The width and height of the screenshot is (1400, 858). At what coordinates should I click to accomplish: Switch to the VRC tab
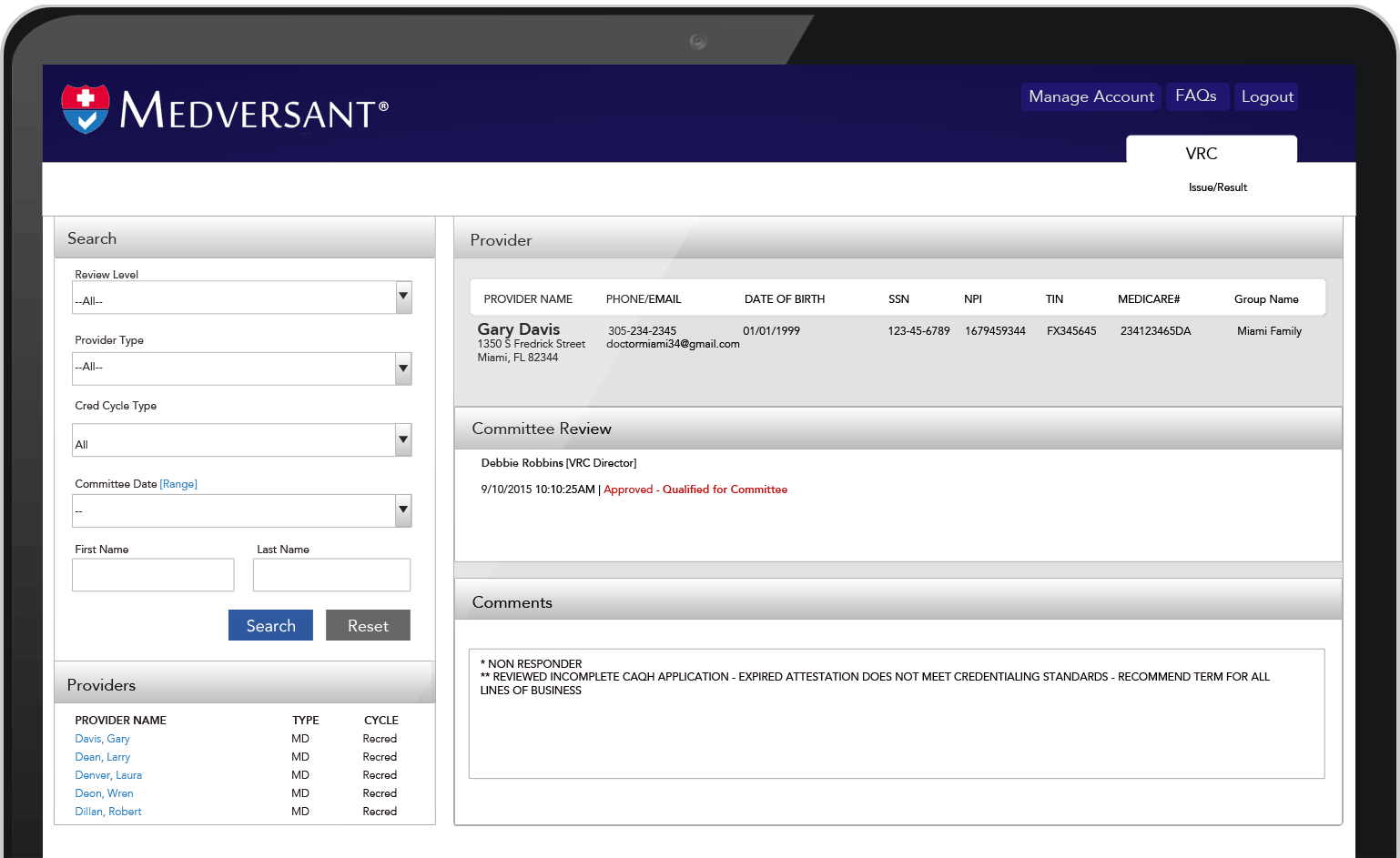pos(1202,153)
